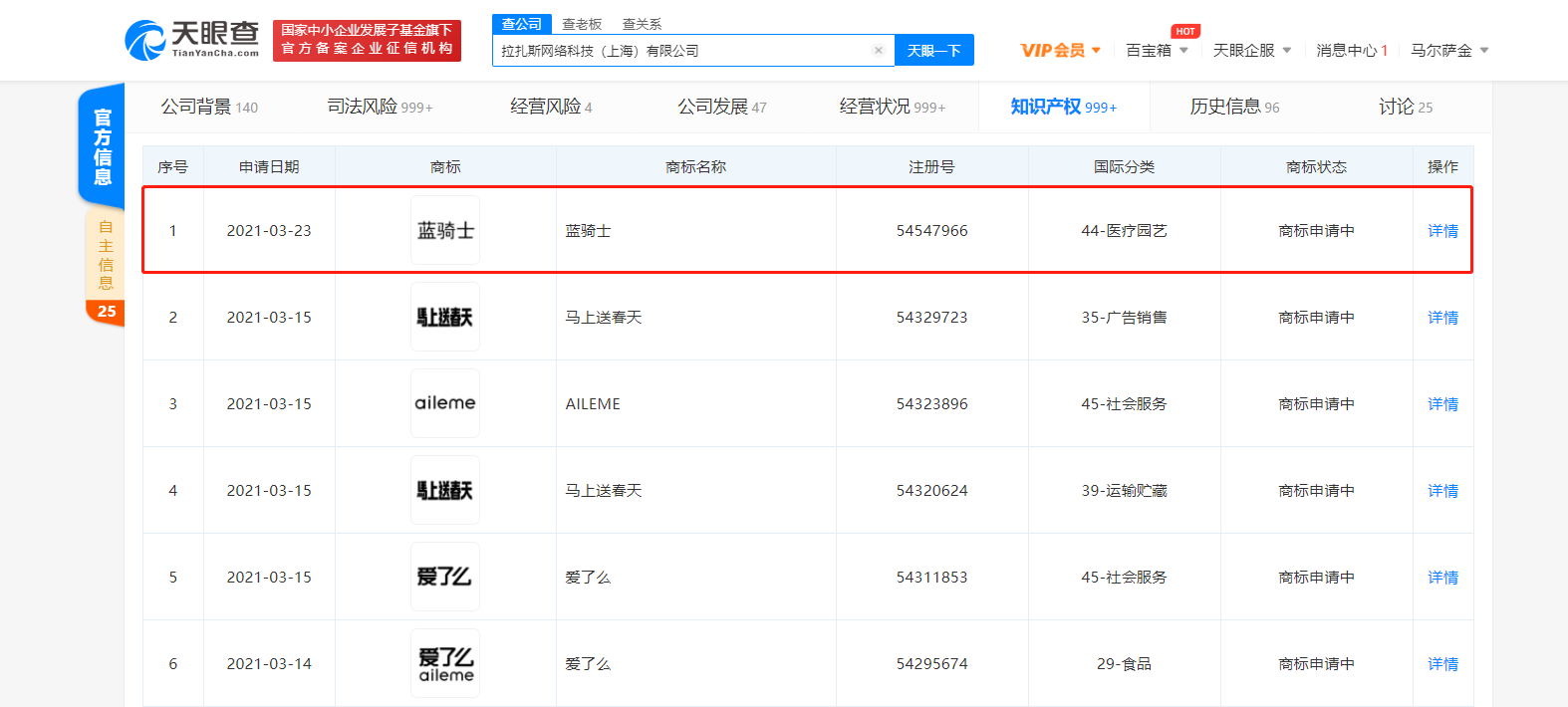
Task: Select the 查关系 search tab
Action: click(642, 24)
